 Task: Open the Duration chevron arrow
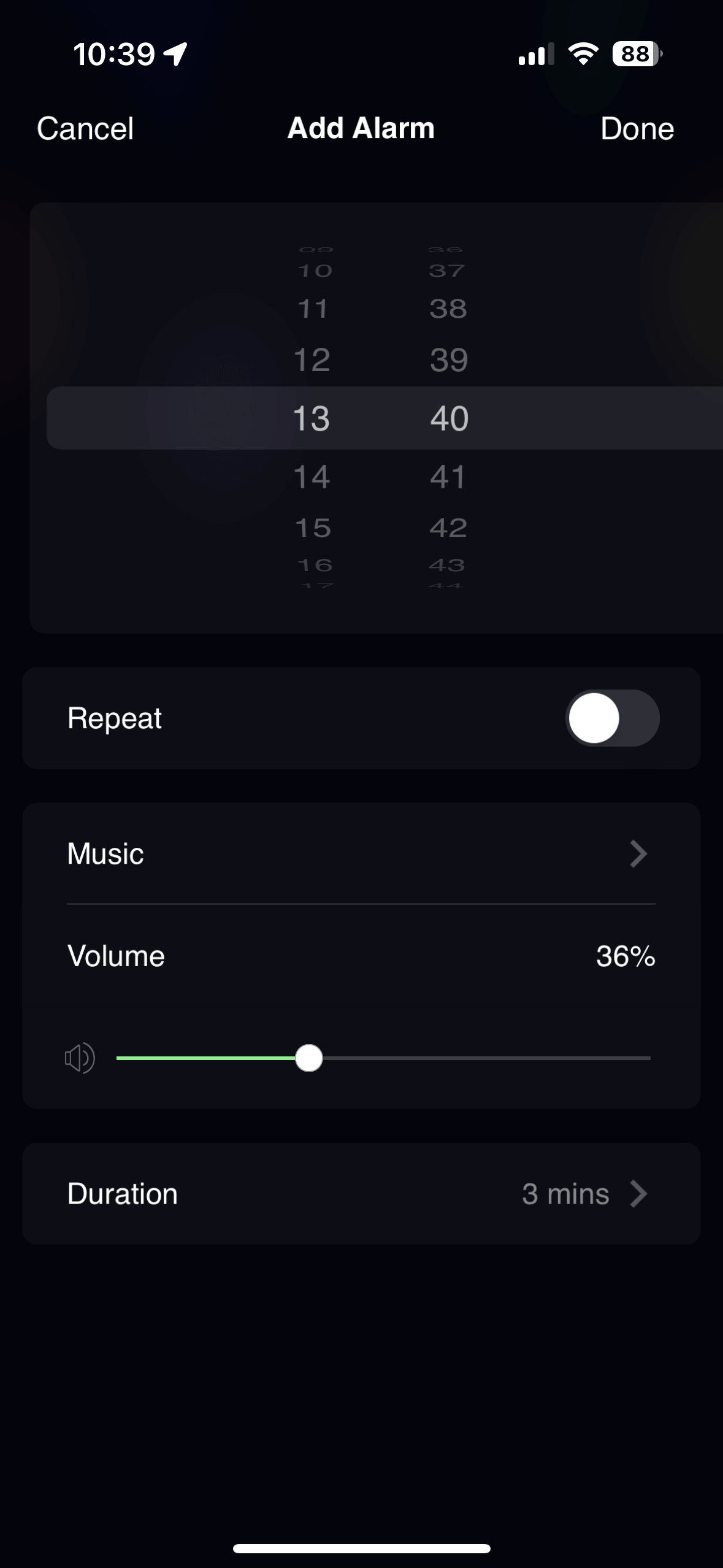(x=638, y=1193)
